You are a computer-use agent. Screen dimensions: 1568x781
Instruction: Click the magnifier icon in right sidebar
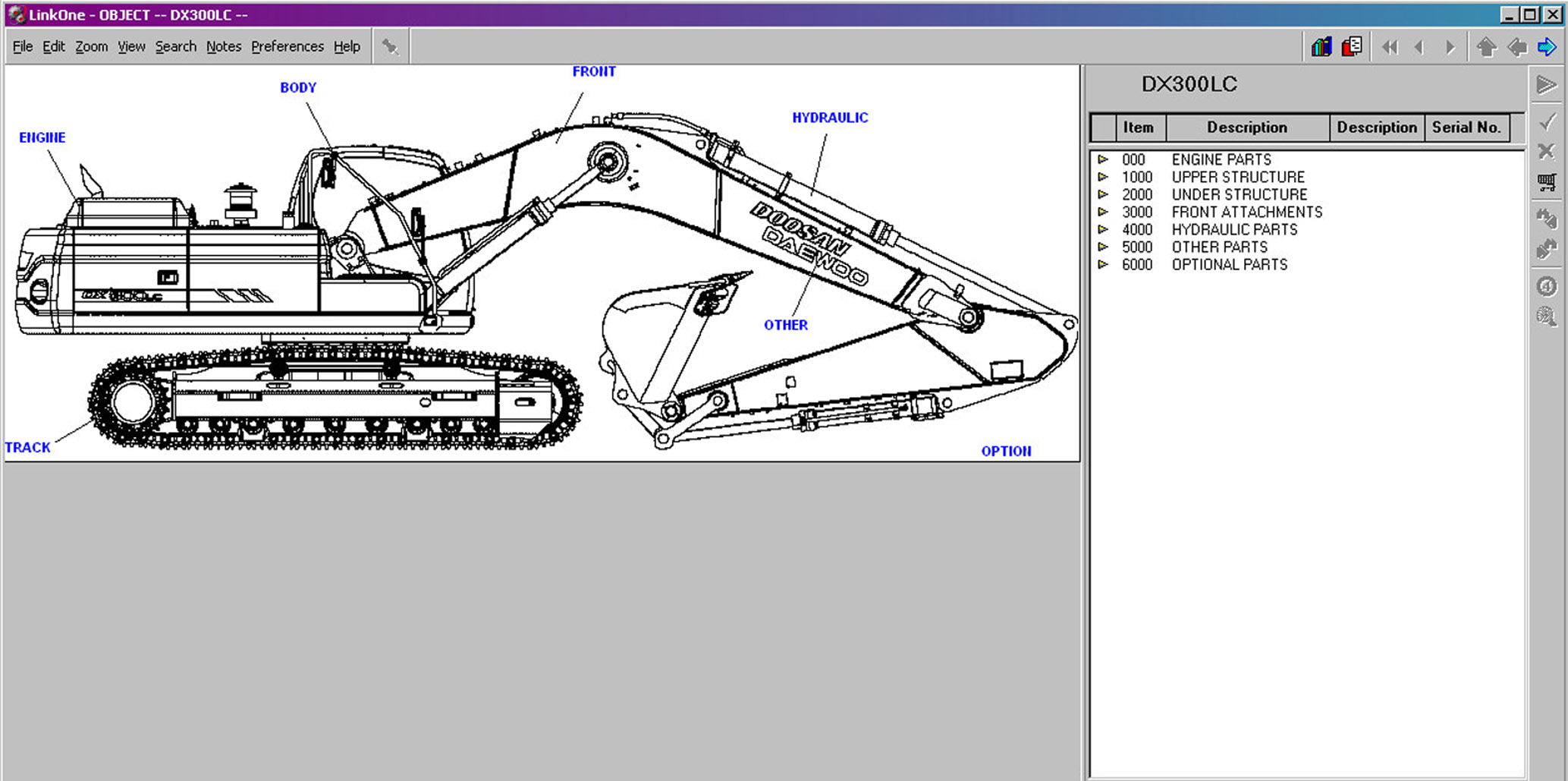(x=1546, y=316)
